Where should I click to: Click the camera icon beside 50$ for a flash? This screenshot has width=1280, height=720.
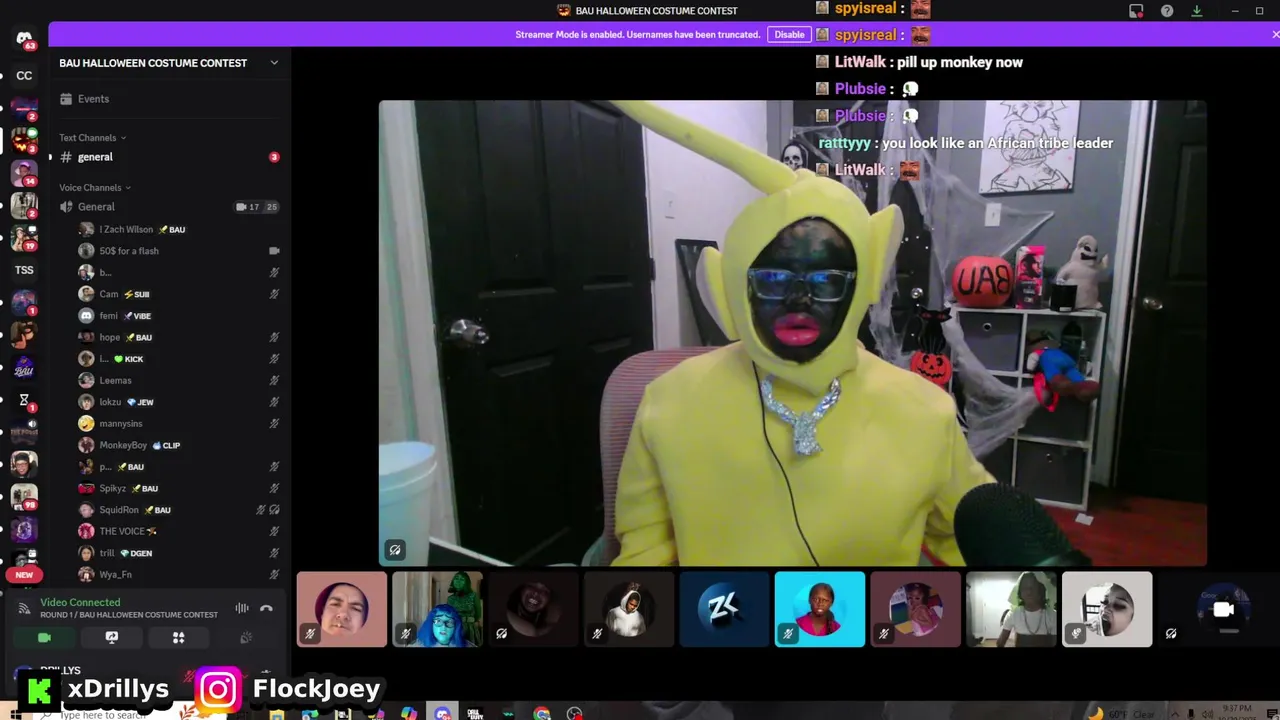pos(274,251)
